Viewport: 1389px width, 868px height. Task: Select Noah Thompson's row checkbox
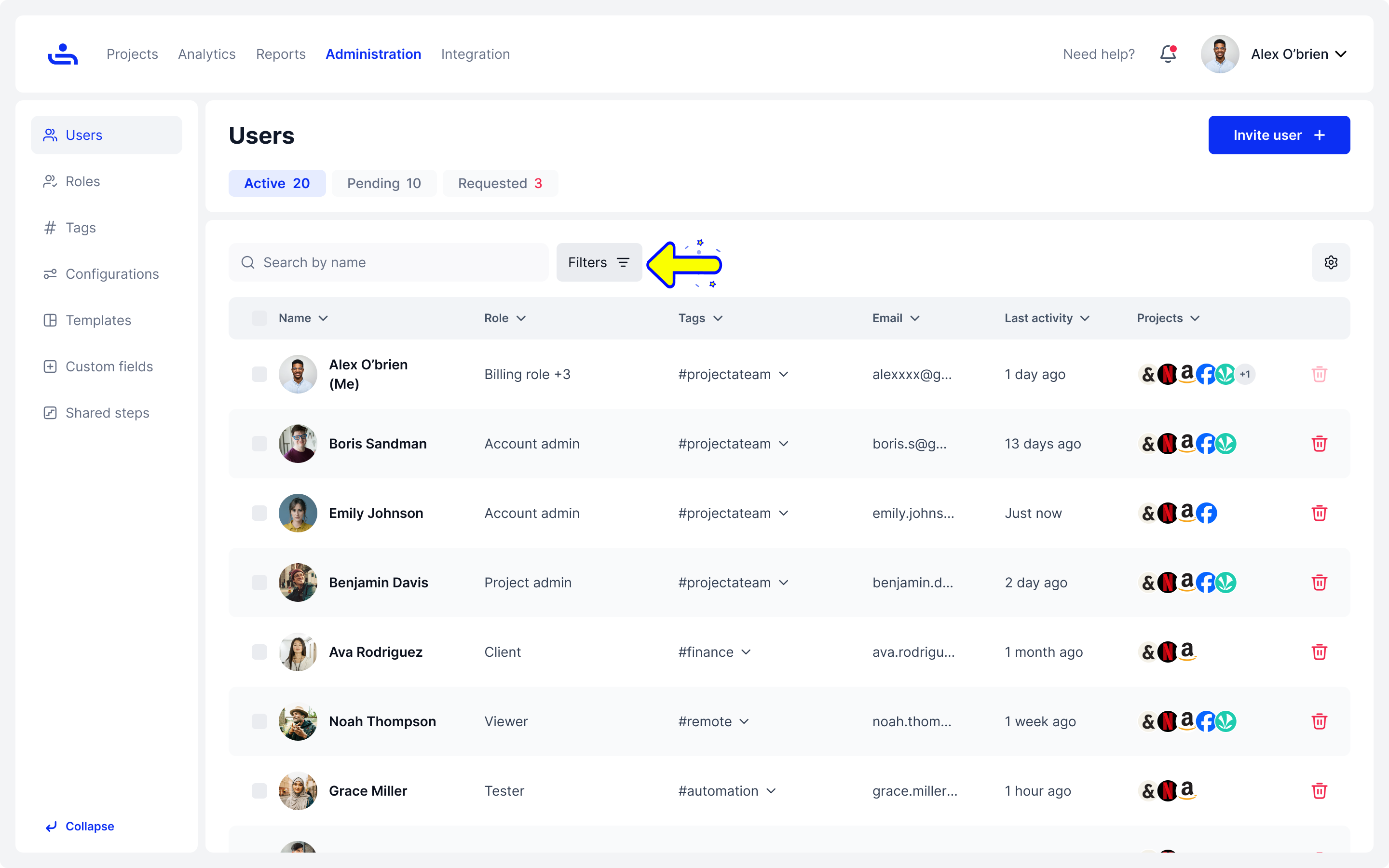tap(259, 721)
